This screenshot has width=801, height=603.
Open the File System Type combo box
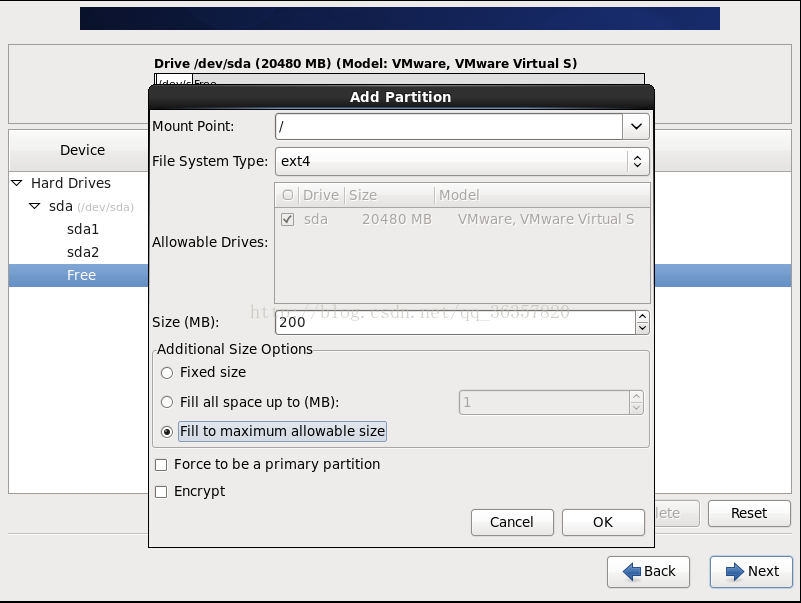pos(462,161)
